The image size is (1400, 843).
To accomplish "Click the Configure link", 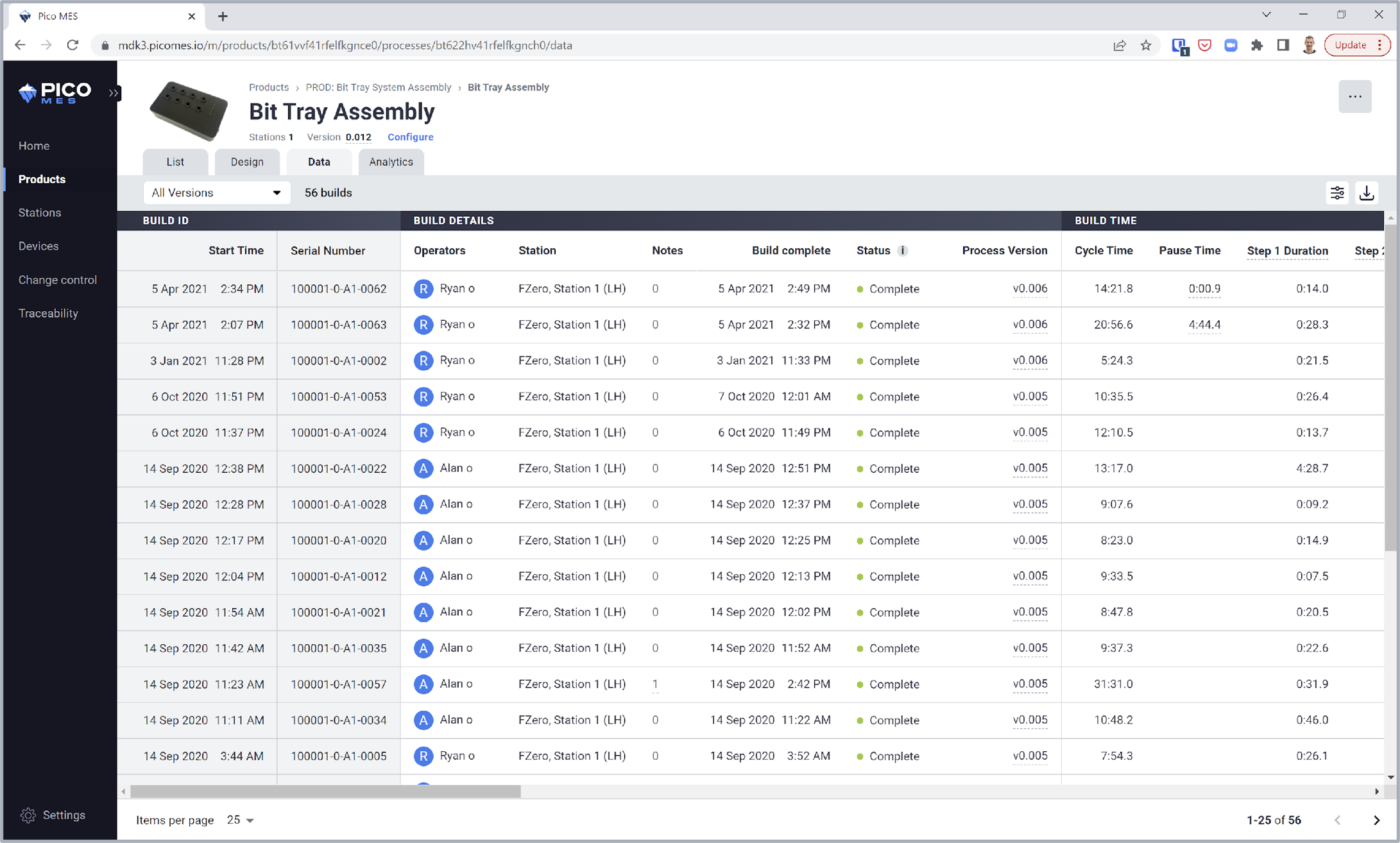I will pyautogui.click(x=410, y=137).
